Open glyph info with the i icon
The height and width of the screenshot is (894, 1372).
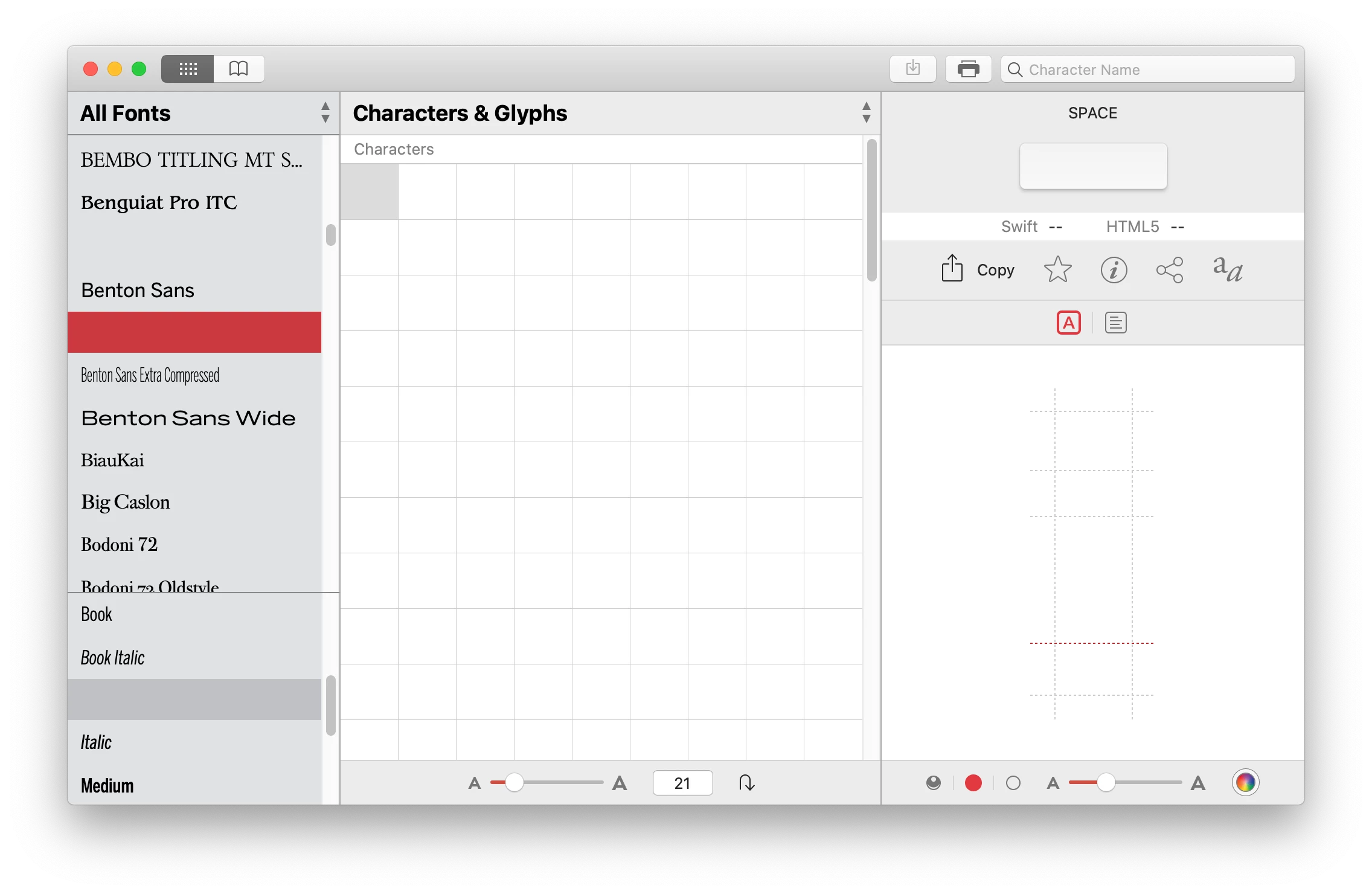point(1114,270)
